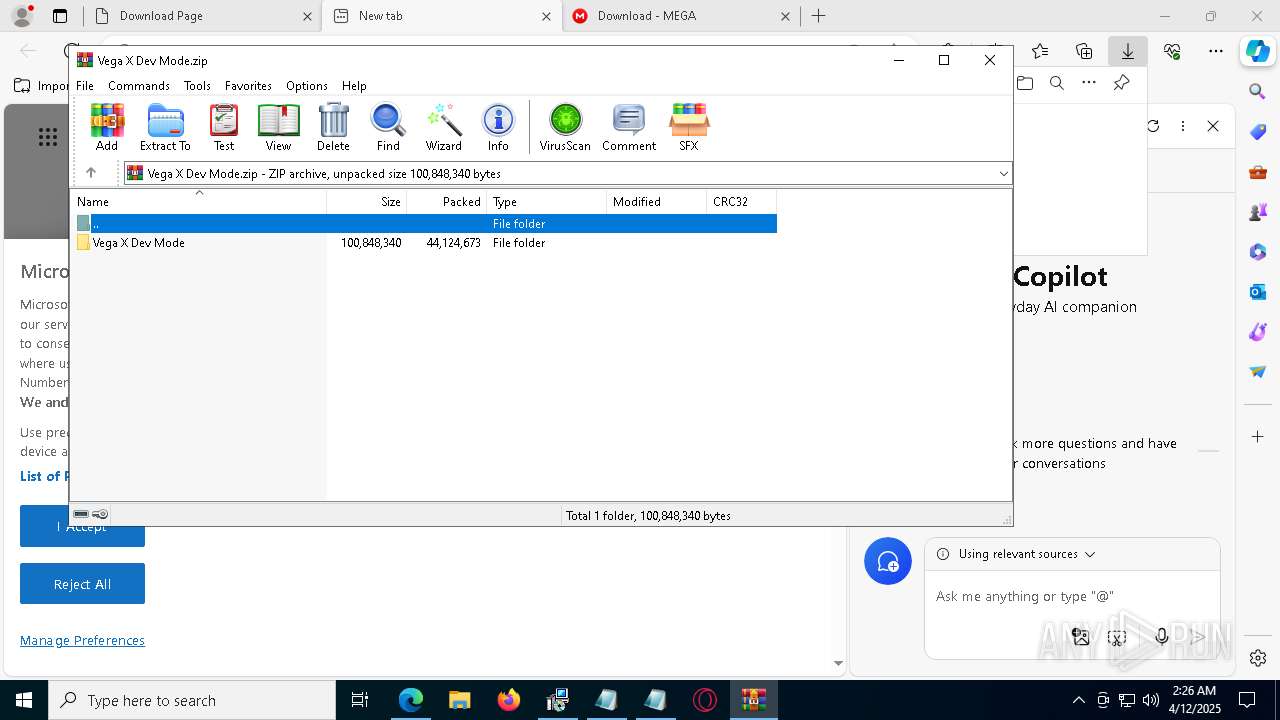The image size is (1280, 720).
Task: Sort by Size column header
Action: (367, 202)
